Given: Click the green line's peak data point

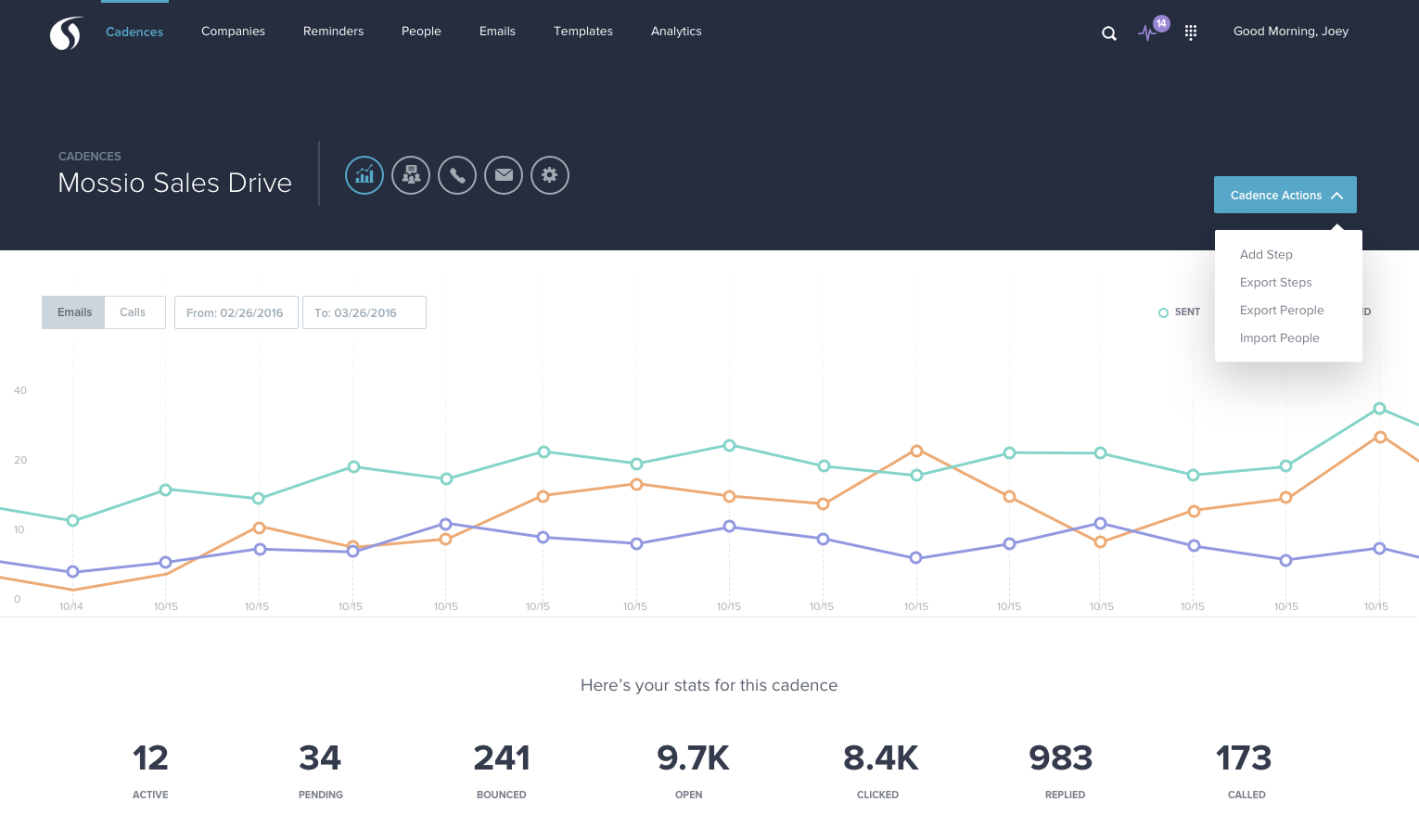Looking at the screenshot, I should coord(1379,408).
